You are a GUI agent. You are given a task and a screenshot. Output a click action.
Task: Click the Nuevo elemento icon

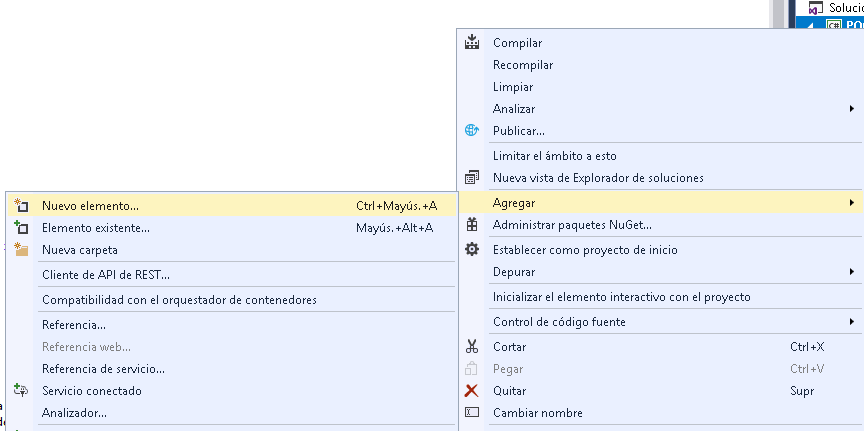(x=21, y=206)
